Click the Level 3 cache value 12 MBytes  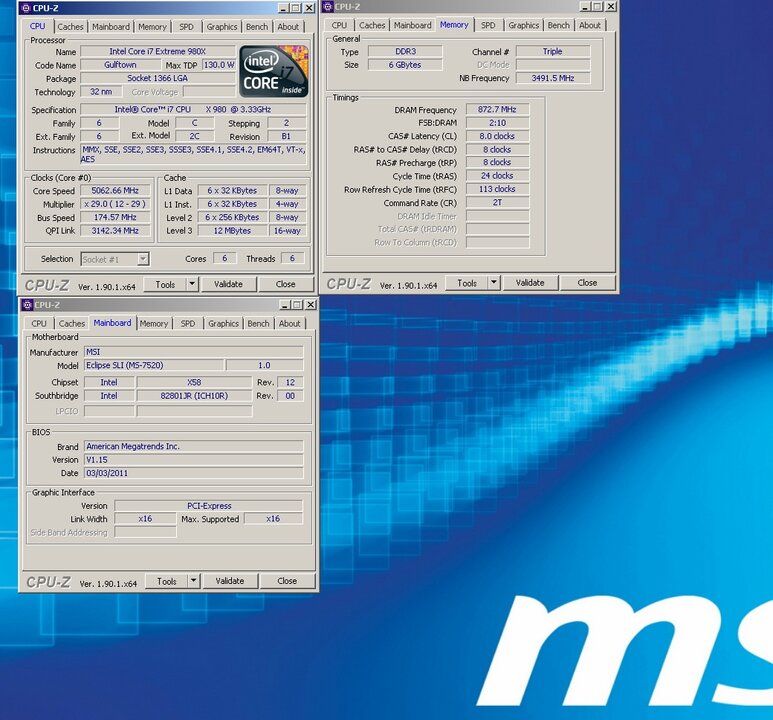tap(232, 230)
